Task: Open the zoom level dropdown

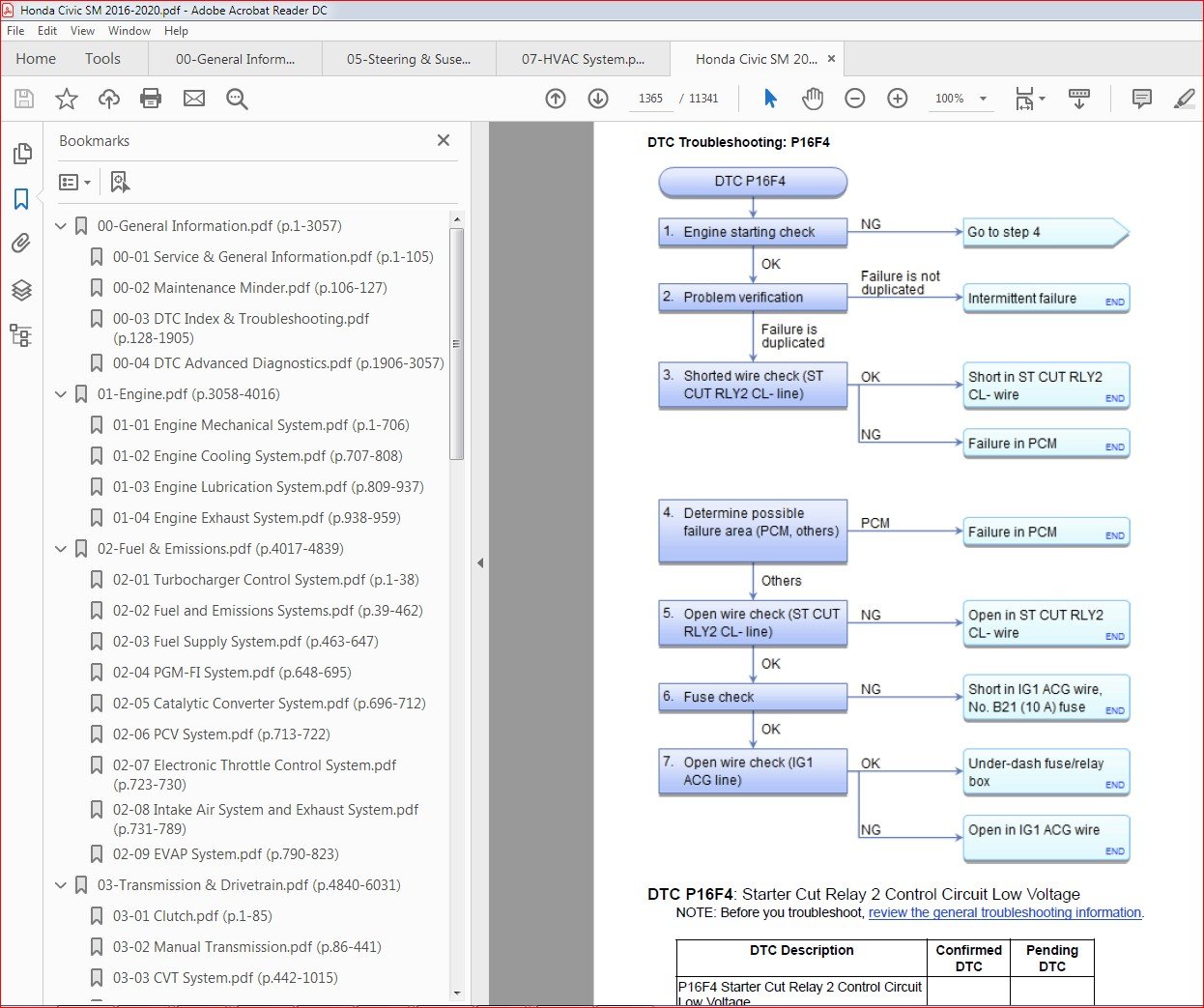Action: pos(984,99)
